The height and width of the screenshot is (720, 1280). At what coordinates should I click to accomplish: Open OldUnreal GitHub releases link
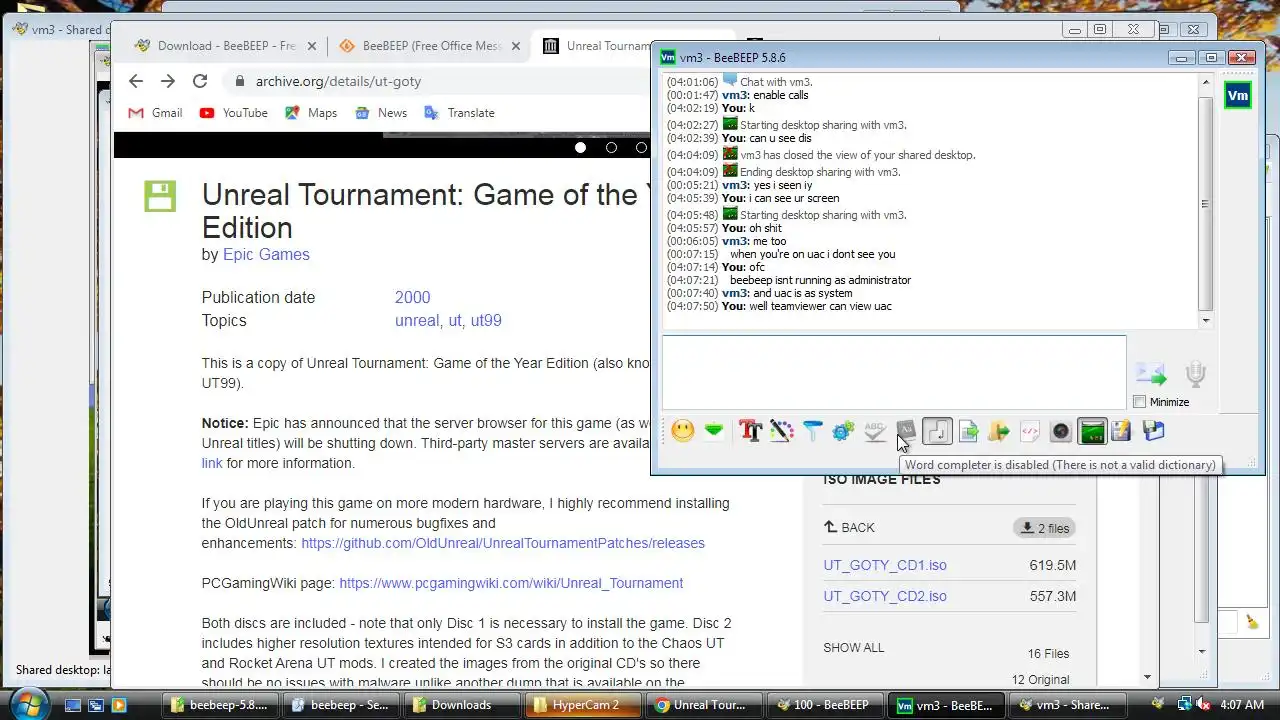503,543
